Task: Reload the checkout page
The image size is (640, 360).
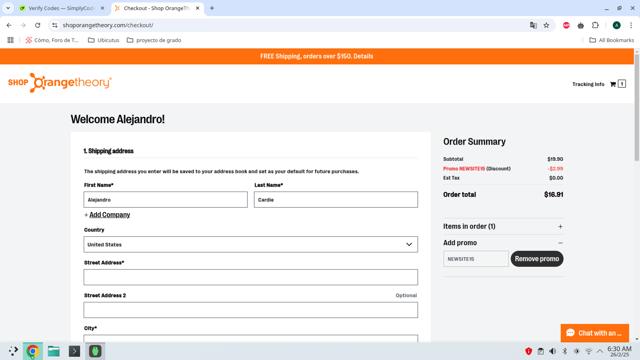Action: pos(38,25)
